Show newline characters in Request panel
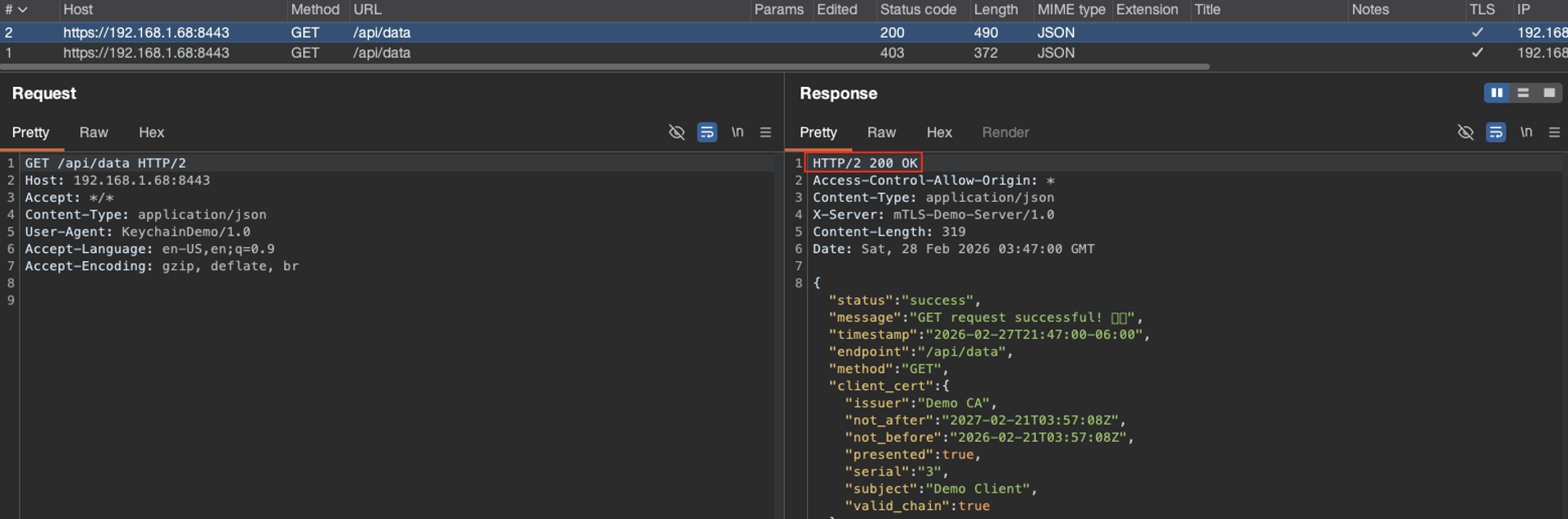The height and width of the screenshot is (519, 1568). point(737,132)
